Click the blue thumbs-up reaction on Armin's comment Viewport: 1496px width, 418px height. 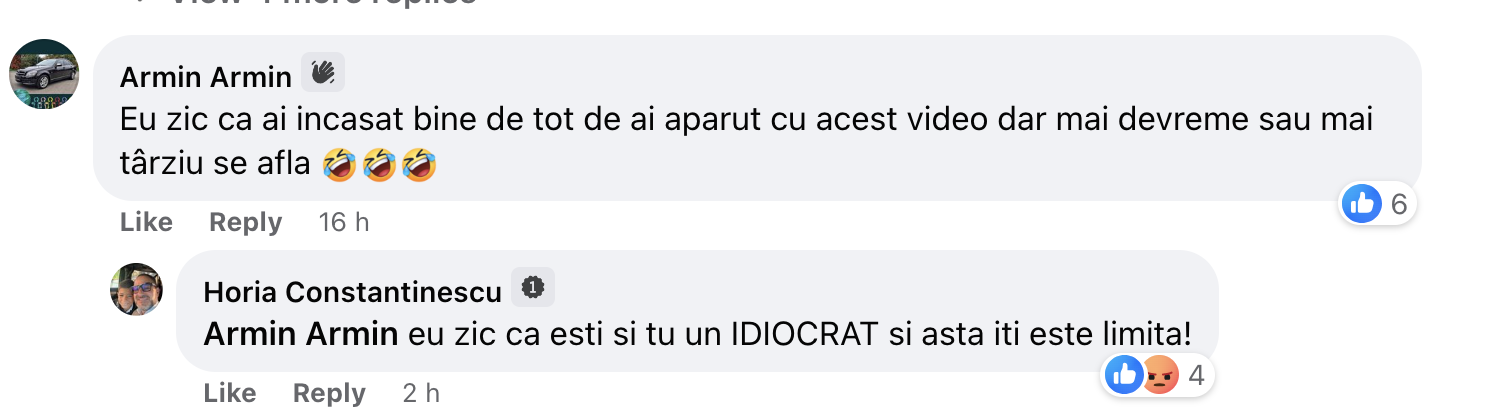1362,205
